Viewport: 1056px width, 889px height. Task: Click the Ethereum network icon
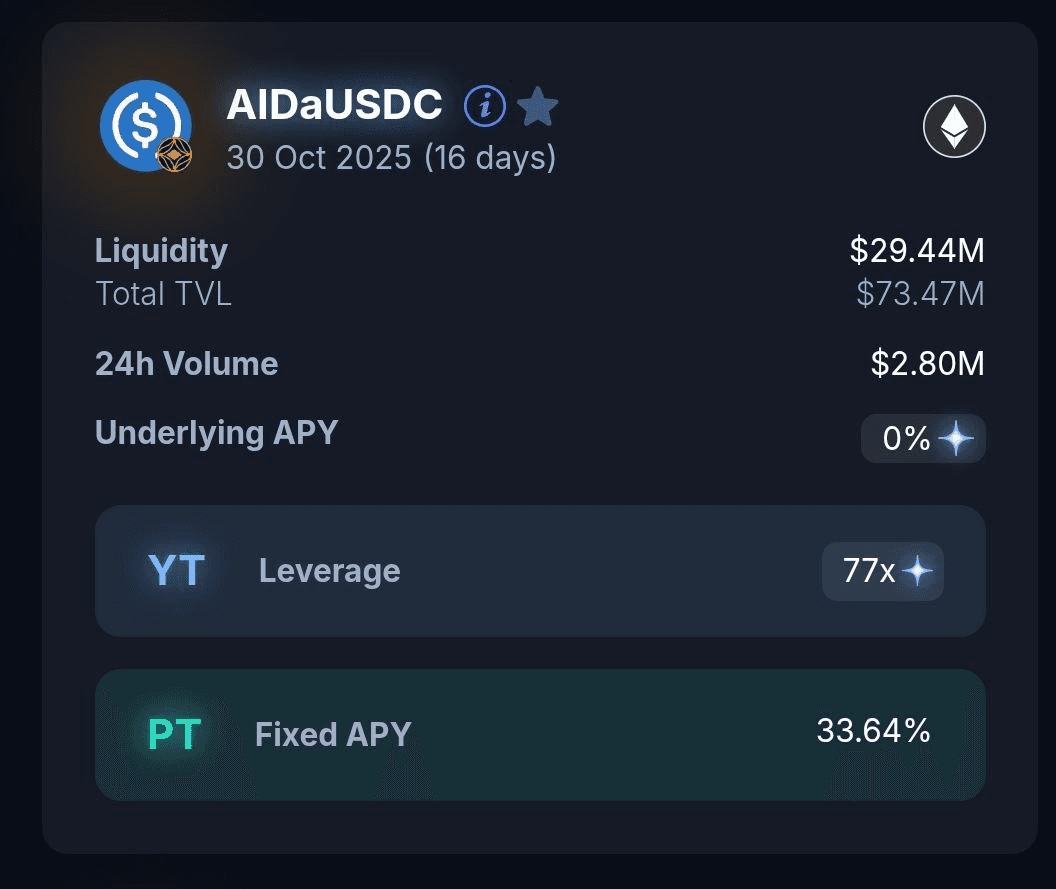[954, 127]
